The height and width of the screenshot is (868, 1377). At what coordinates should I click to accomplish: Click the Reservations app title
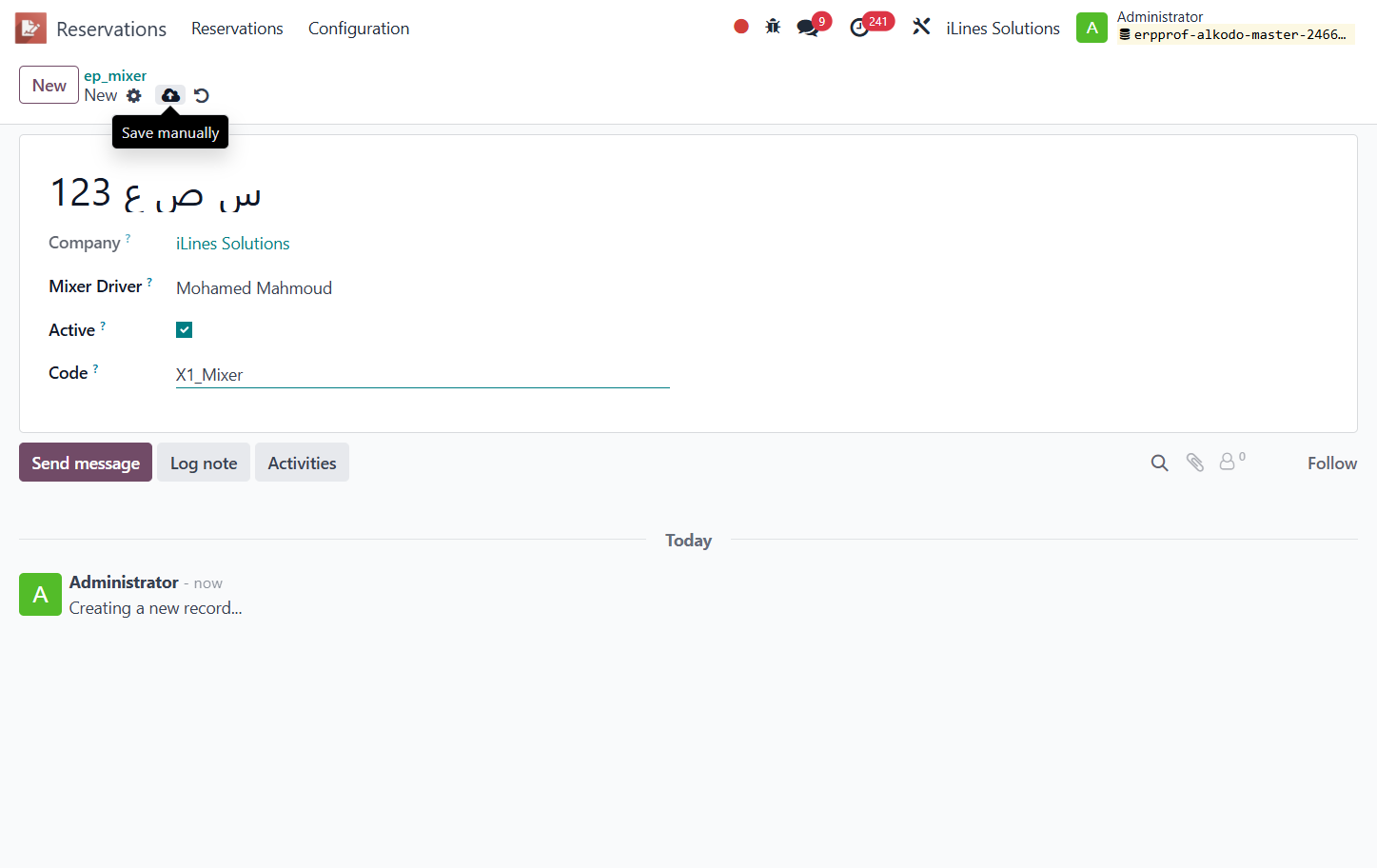111,30
